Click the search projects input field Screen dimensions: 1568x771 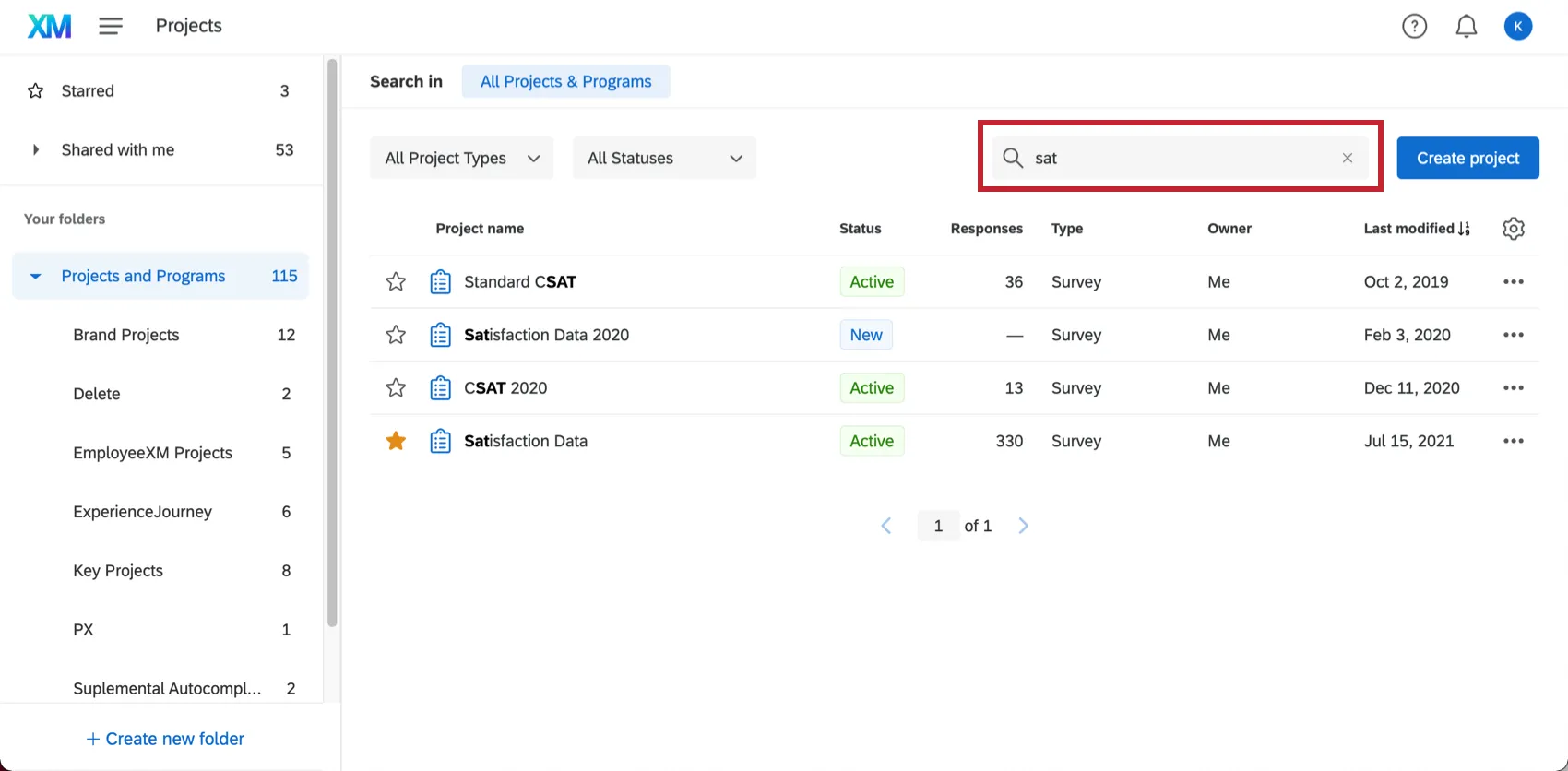pyautogui.click(x=1181, y=158)
